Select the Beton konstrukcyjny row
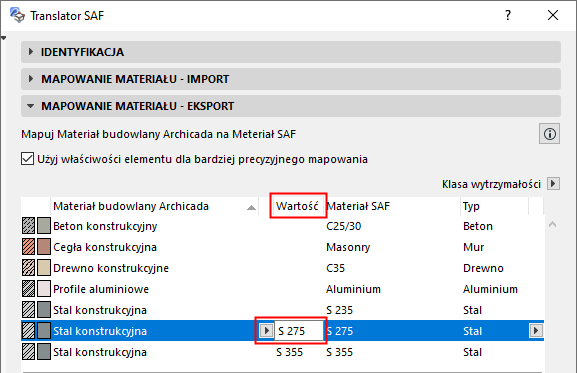The width and height of the screenshot is (577, 373). 282,226
